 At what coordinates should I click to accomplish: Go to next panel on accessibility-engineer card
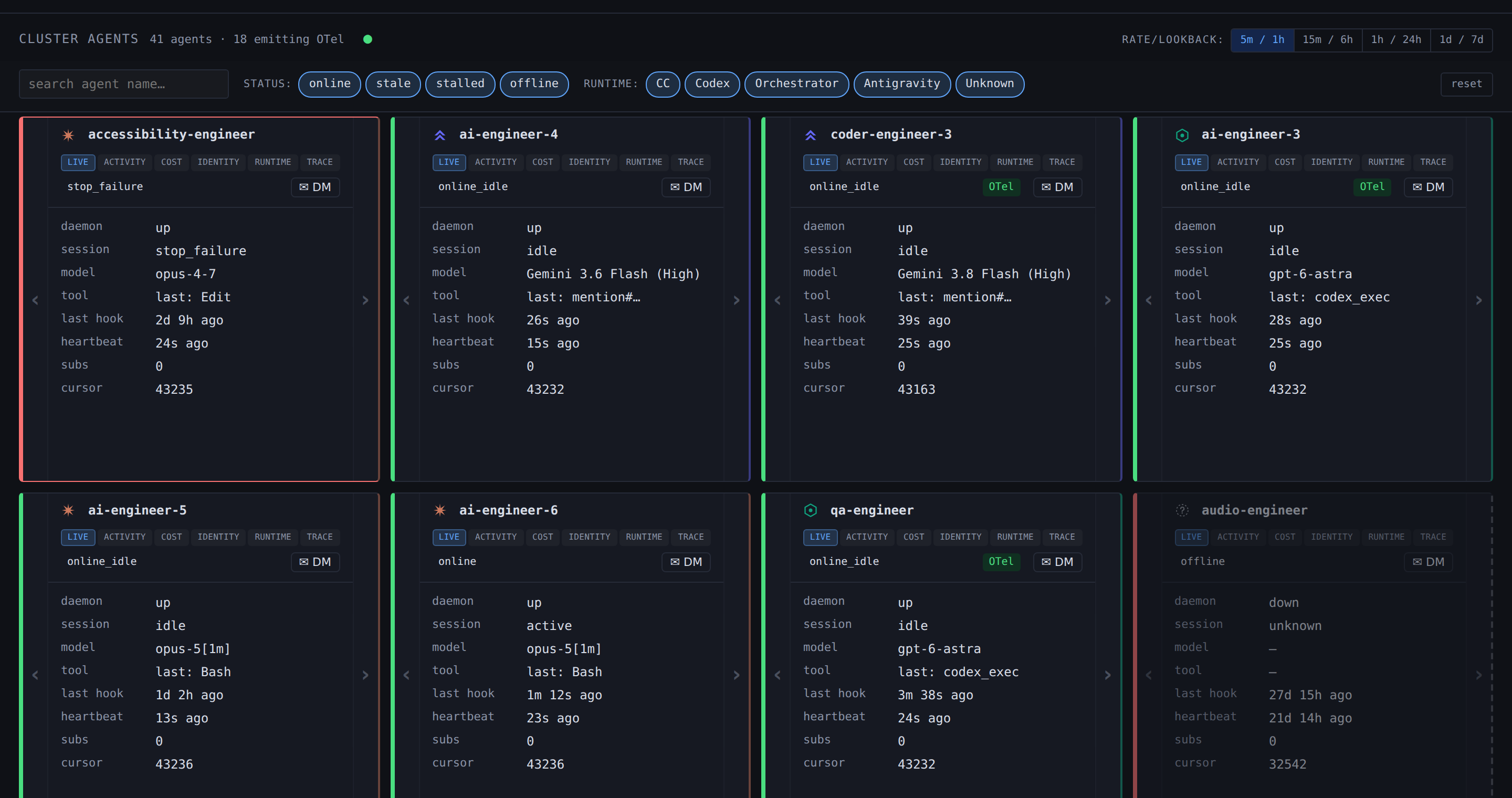366,300
